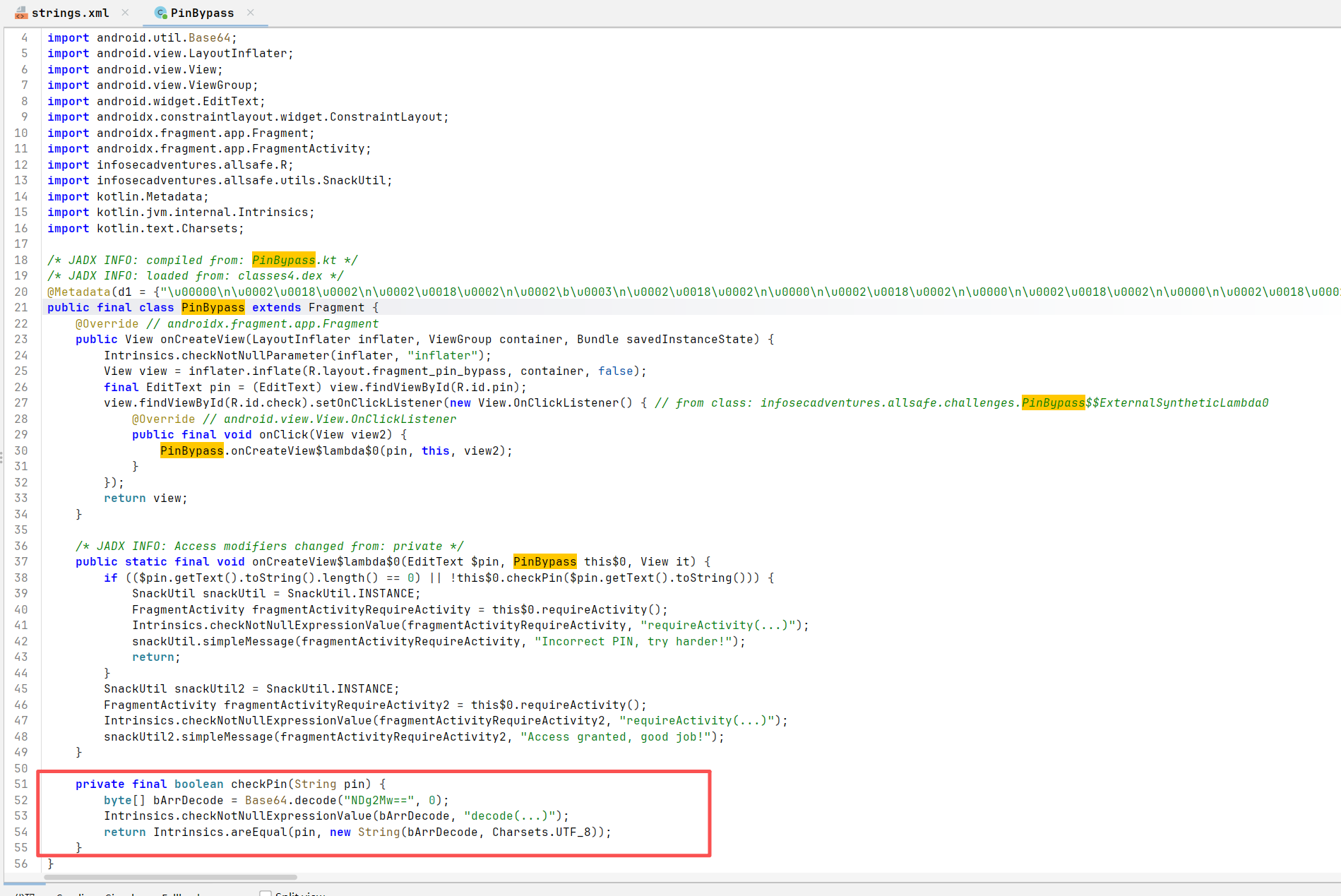Select the PinBypass tab

point(202,13)
